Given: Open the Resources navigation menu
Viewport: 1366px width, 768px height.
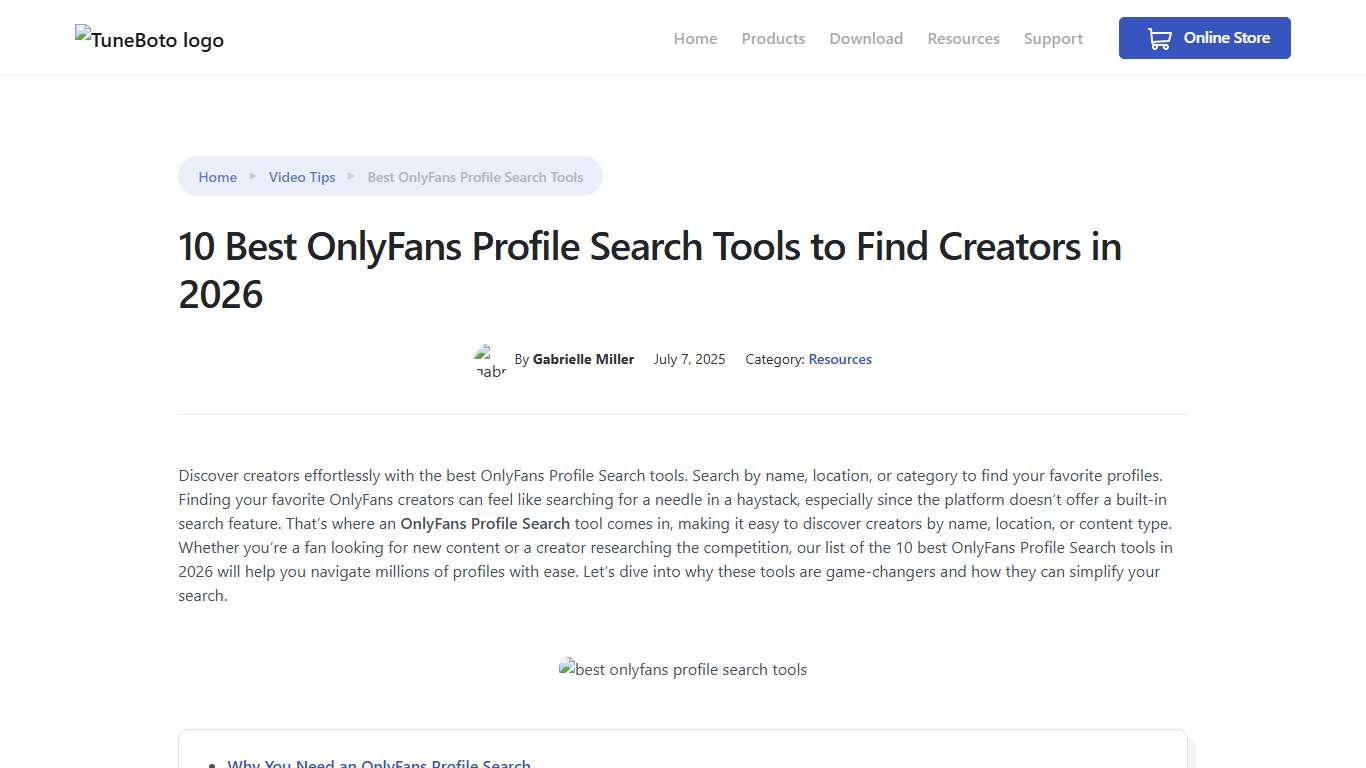Looking at the screenshot, I should point(963,38).
